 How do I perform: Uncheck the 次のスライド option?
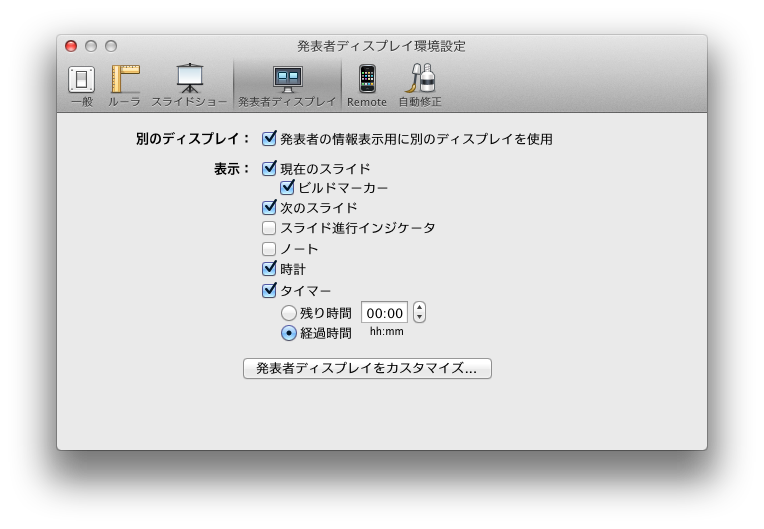point(269,208)
